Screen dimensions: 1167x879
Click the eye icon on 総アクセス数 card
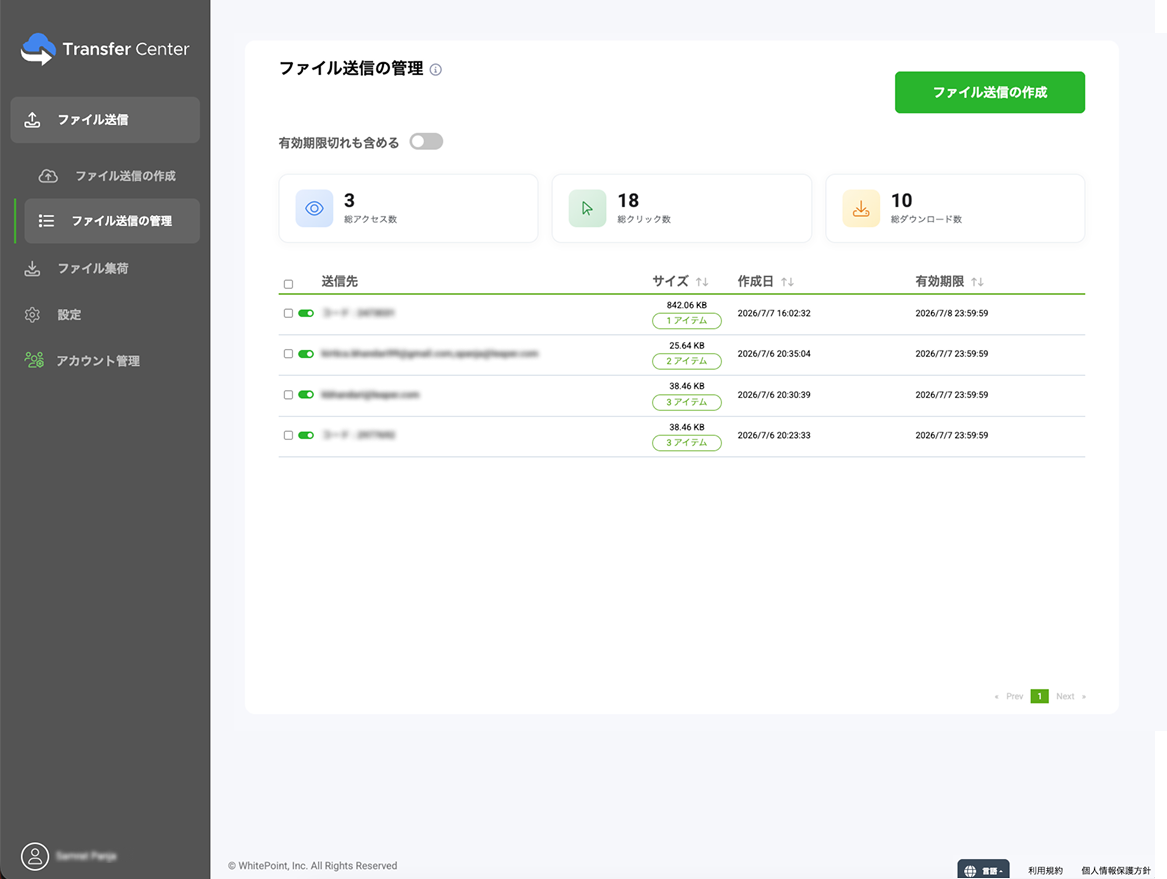pos(314,208)
